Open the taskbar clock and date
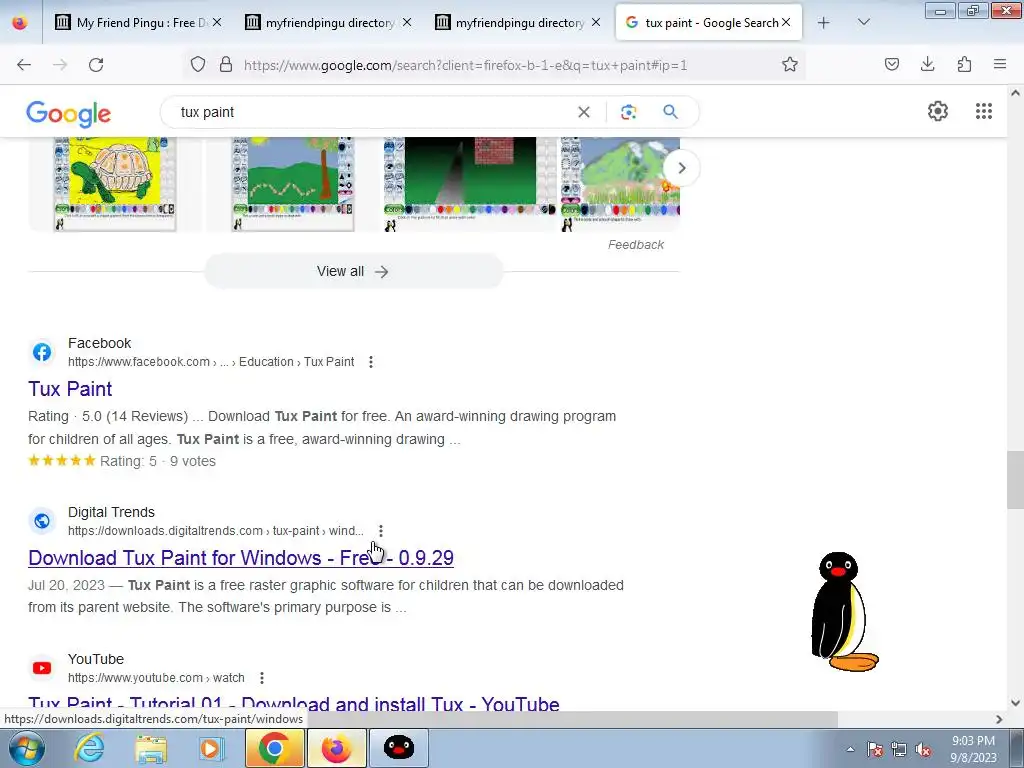 (973, 749)
